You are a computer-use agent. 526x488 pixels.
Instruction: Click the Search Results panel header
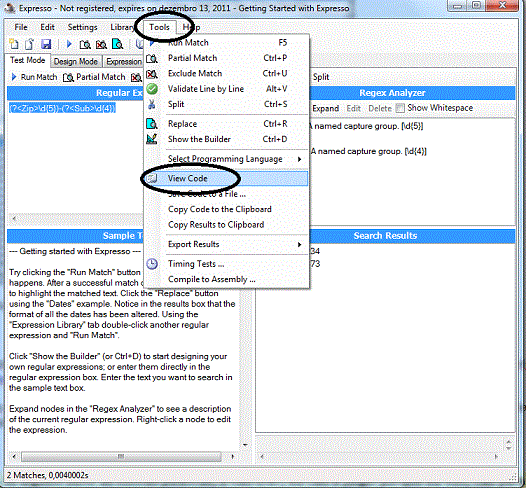[x=412, y=236]
